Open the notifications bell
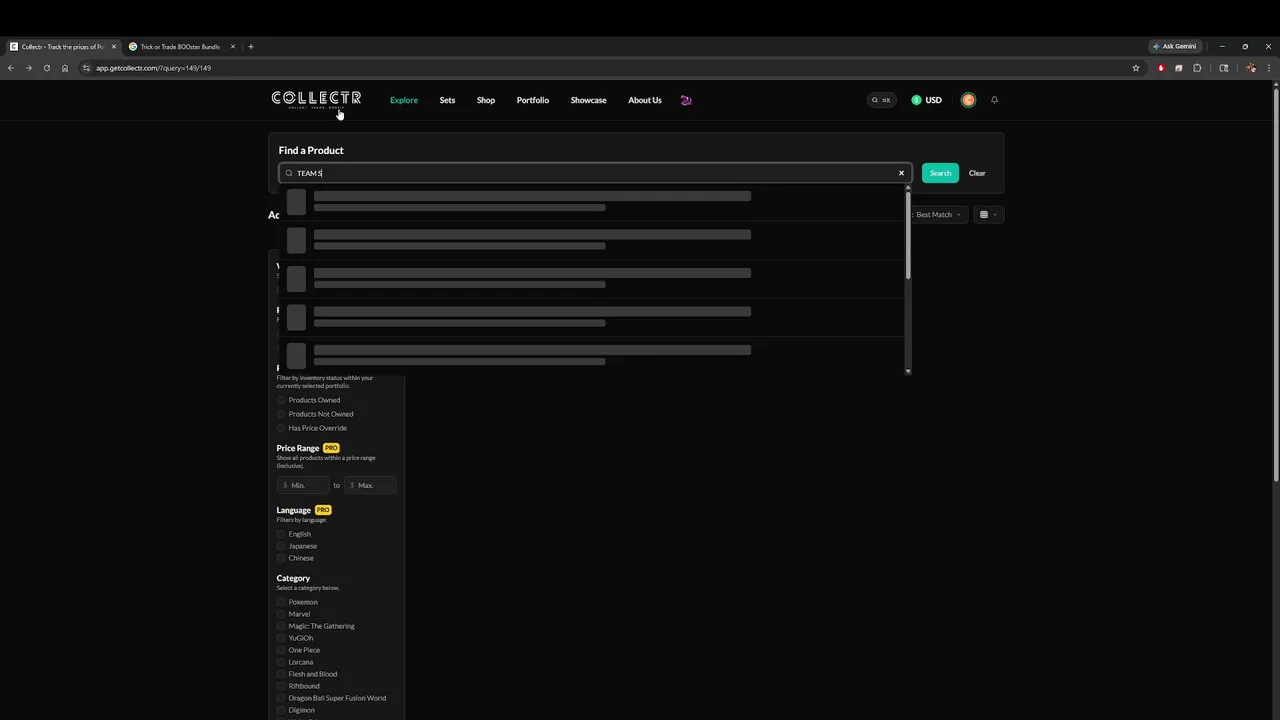 coord(994,100)
